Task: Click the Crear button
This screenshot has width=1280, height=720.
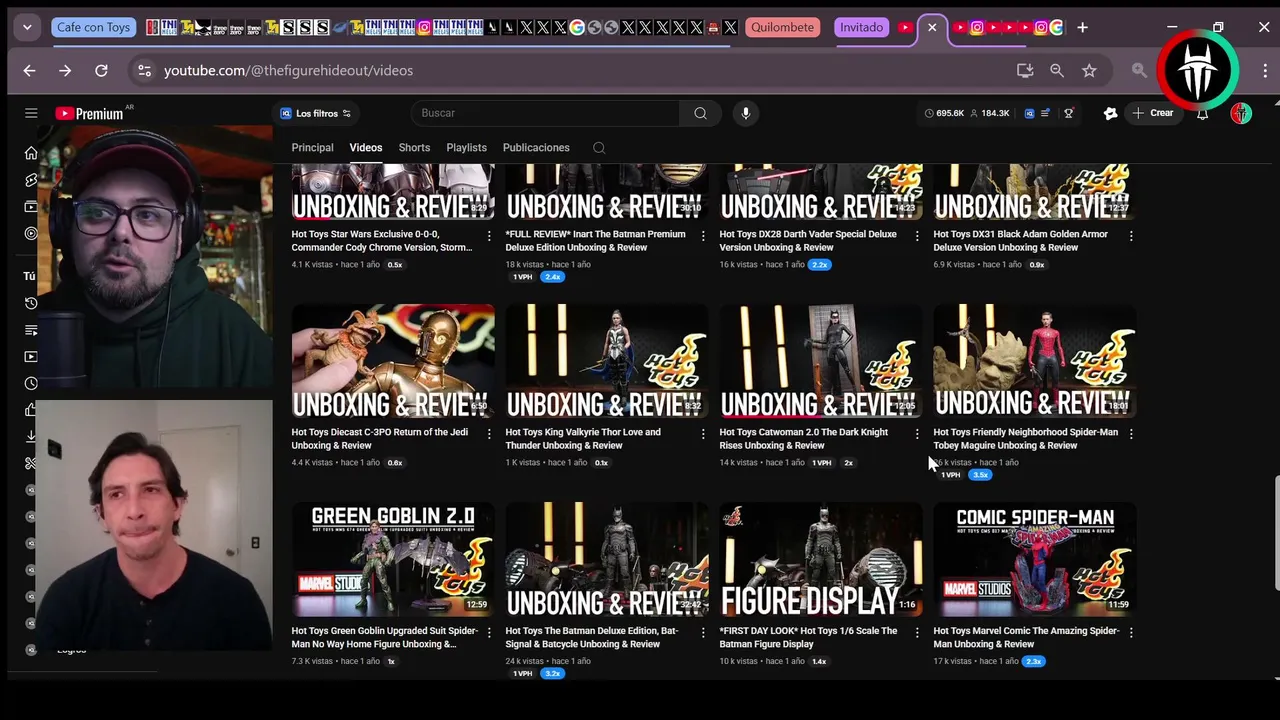Action: [1153, 113]
